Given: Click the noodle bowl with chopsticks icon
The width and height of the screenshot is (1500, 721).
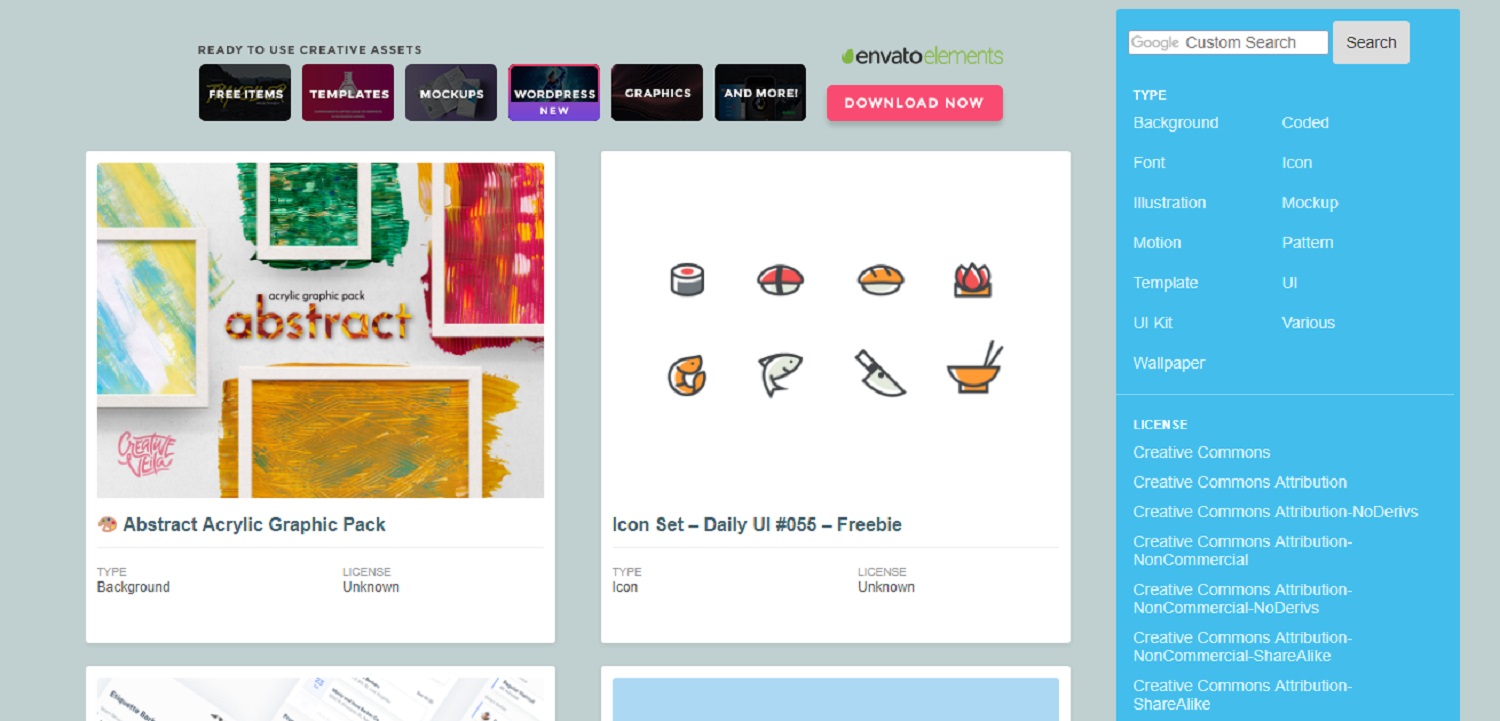Looking at the screenshot, I should (975, 367).
